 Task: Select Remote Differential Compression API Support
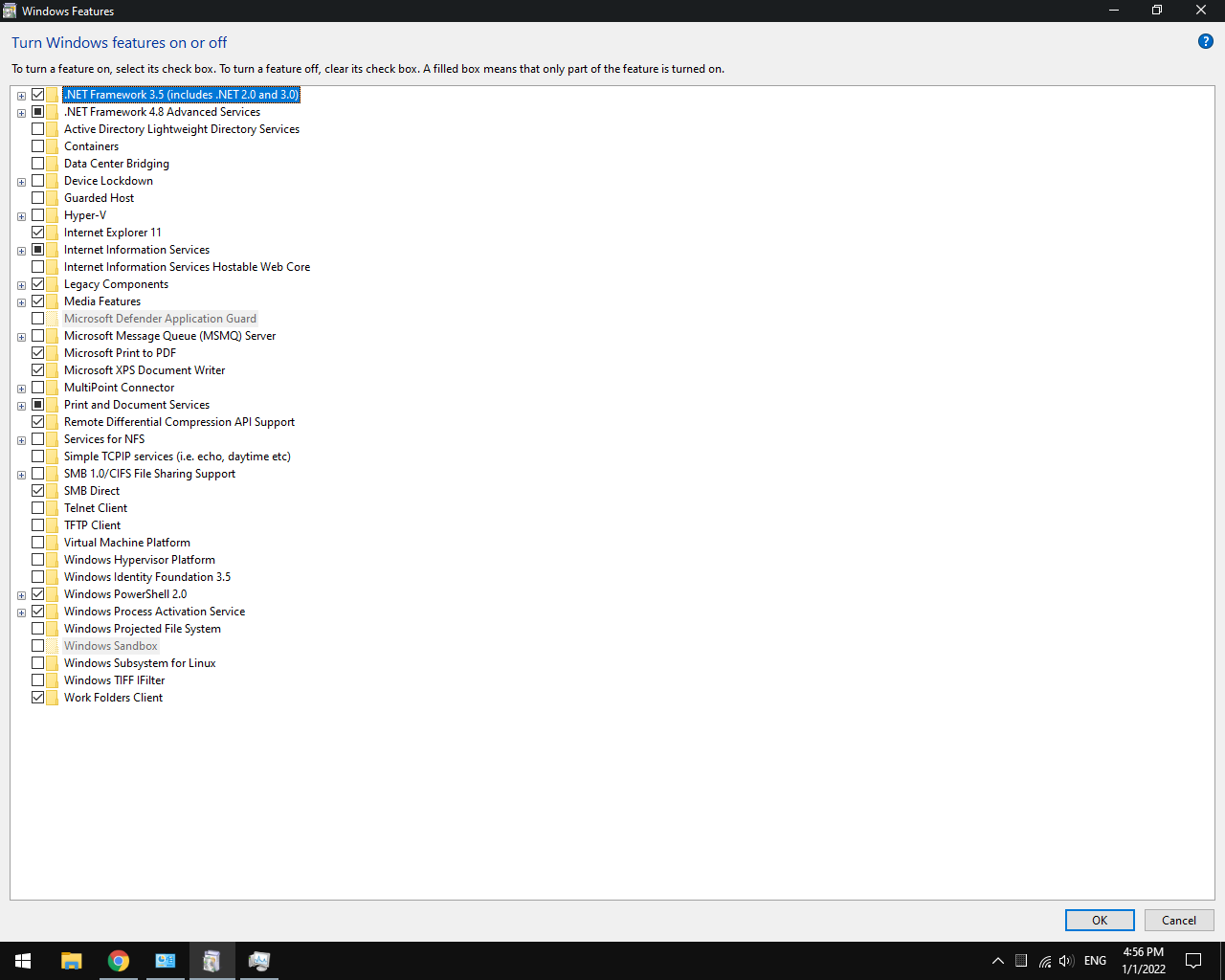coord(179,422)
